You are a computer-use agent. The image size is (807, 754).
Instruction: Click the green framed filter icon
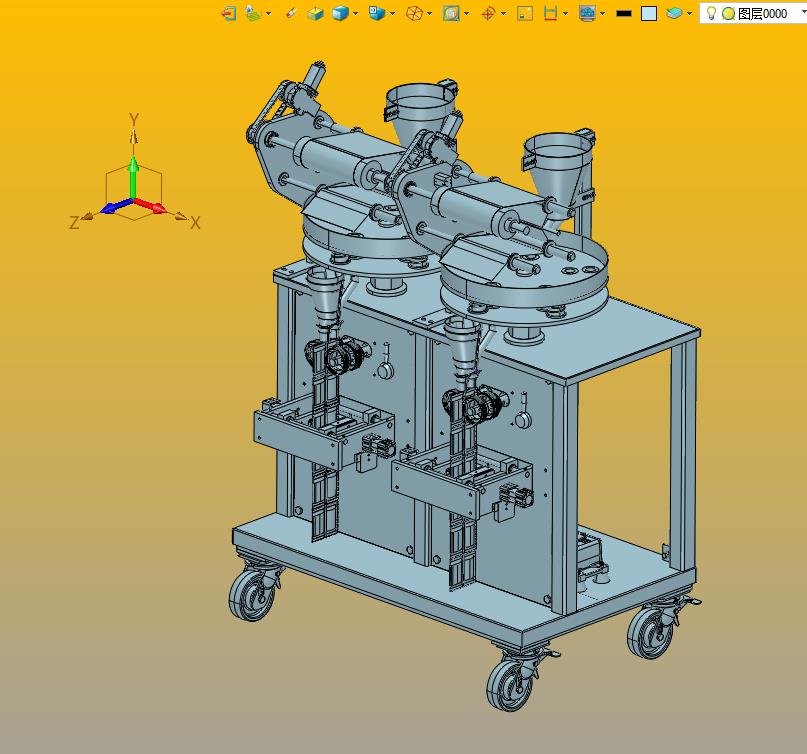click(451, 13)
